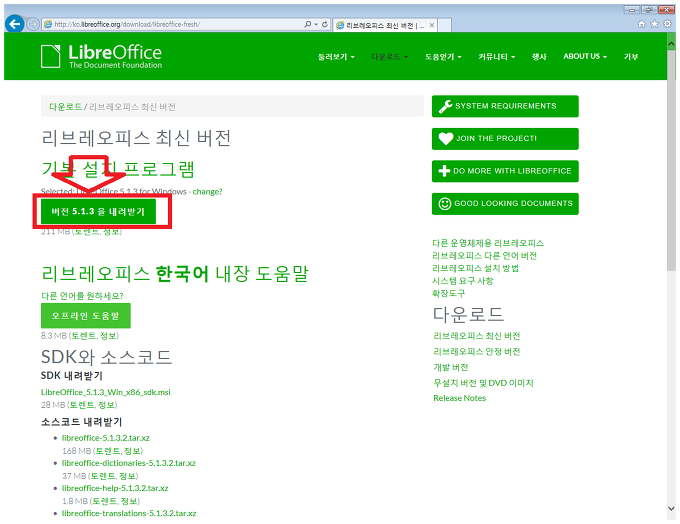This screenshot has height=524, width=680.
Task: Open 확장도구 link
Action: [448, 294]
